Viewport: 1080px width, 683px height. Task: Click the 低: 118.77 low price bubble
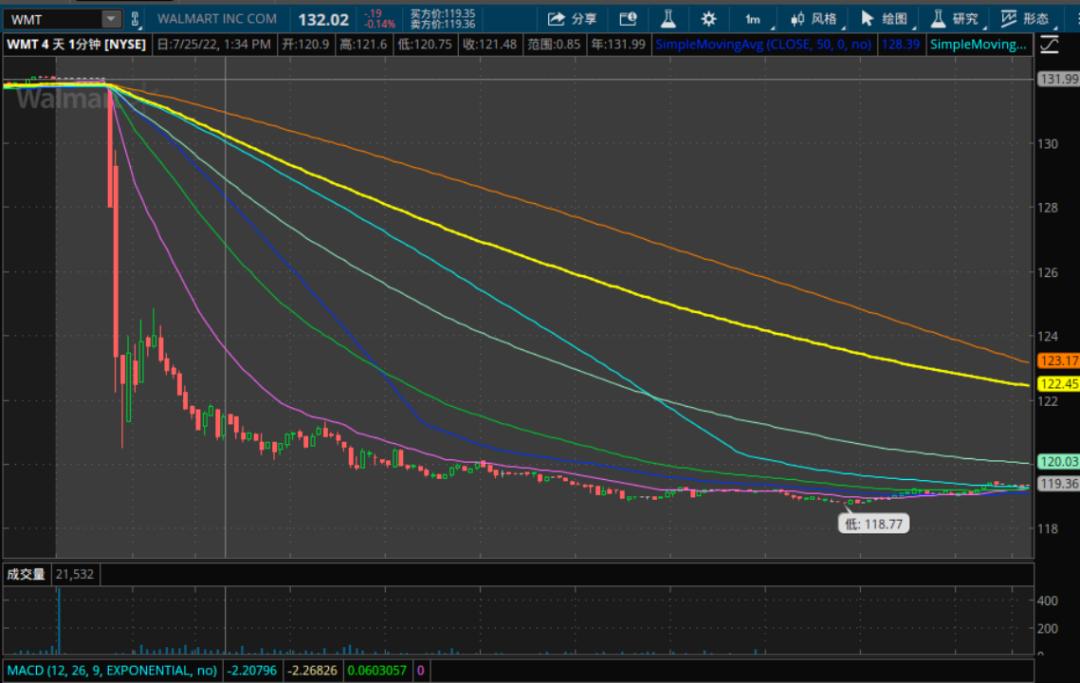875,523
